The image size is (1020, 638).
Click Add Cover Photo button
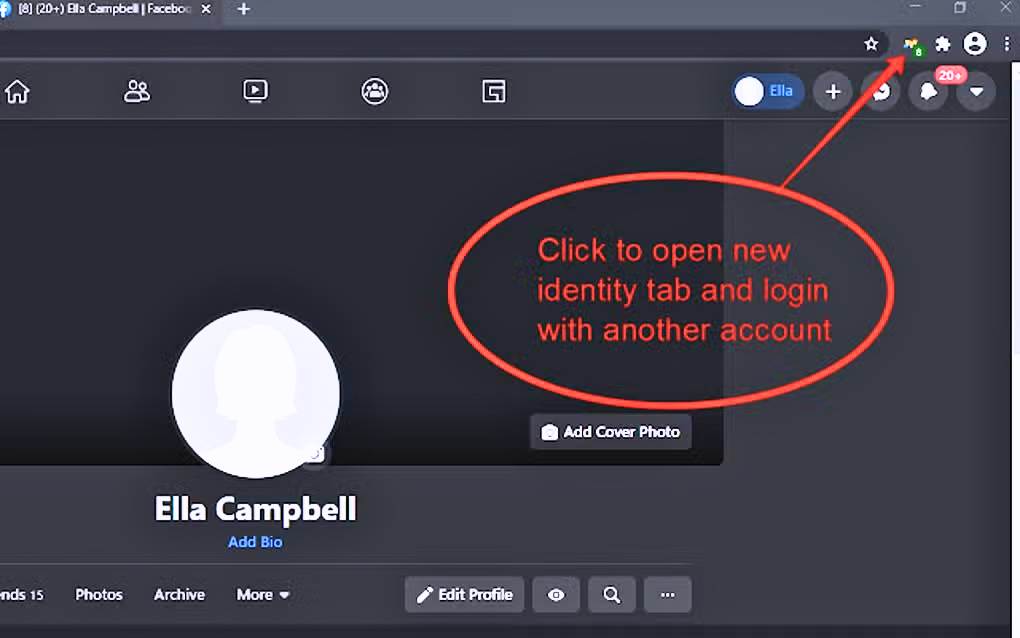pyautogui.click(x=610, y=432)
